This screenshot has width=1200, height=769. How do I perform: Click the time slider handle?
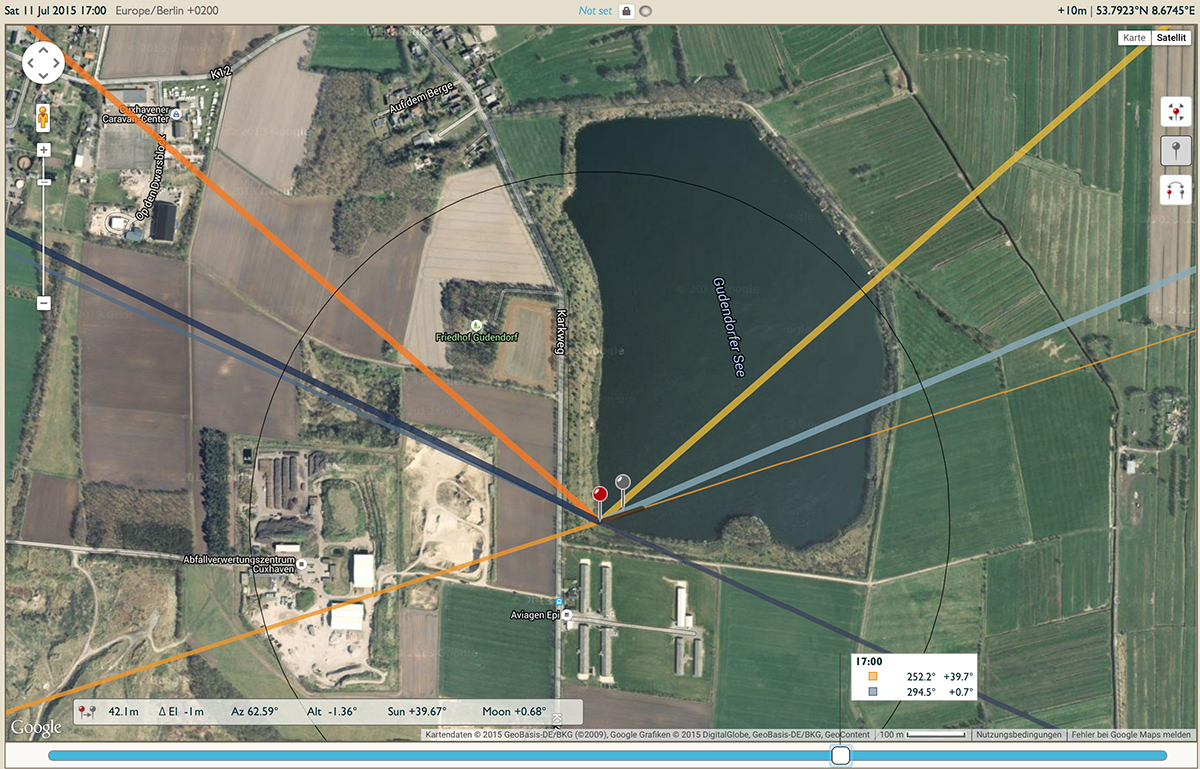pos(842,755)
